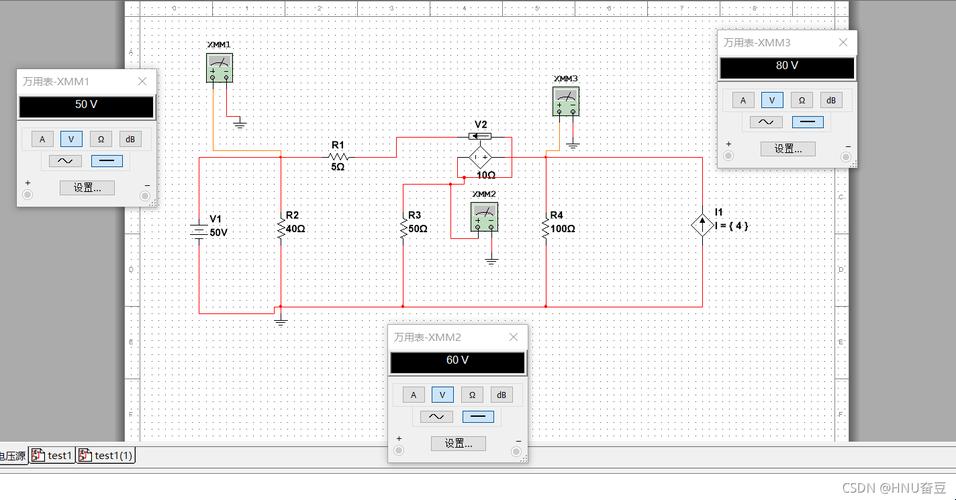
Task: Select ammeter mode A in XMM3 multimeter
Action: tap(743, 100)
